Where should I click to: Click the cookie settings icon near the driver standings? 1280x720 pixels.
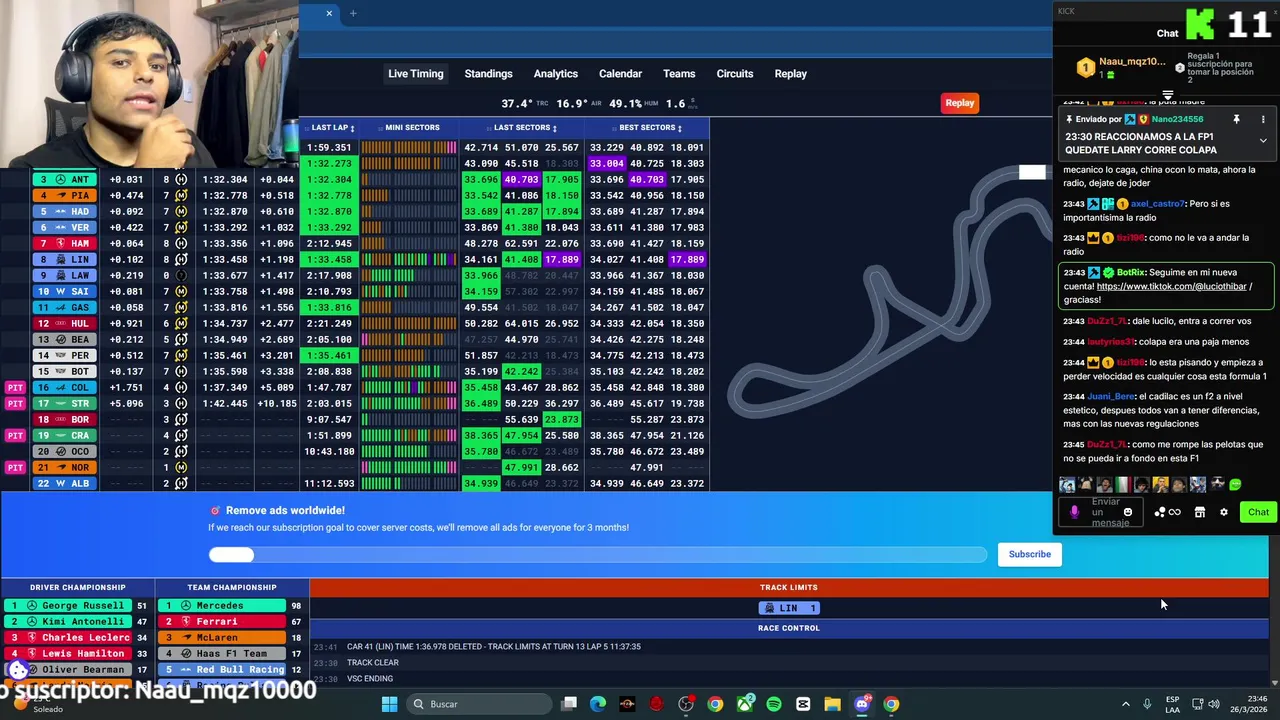coord(17,670)
